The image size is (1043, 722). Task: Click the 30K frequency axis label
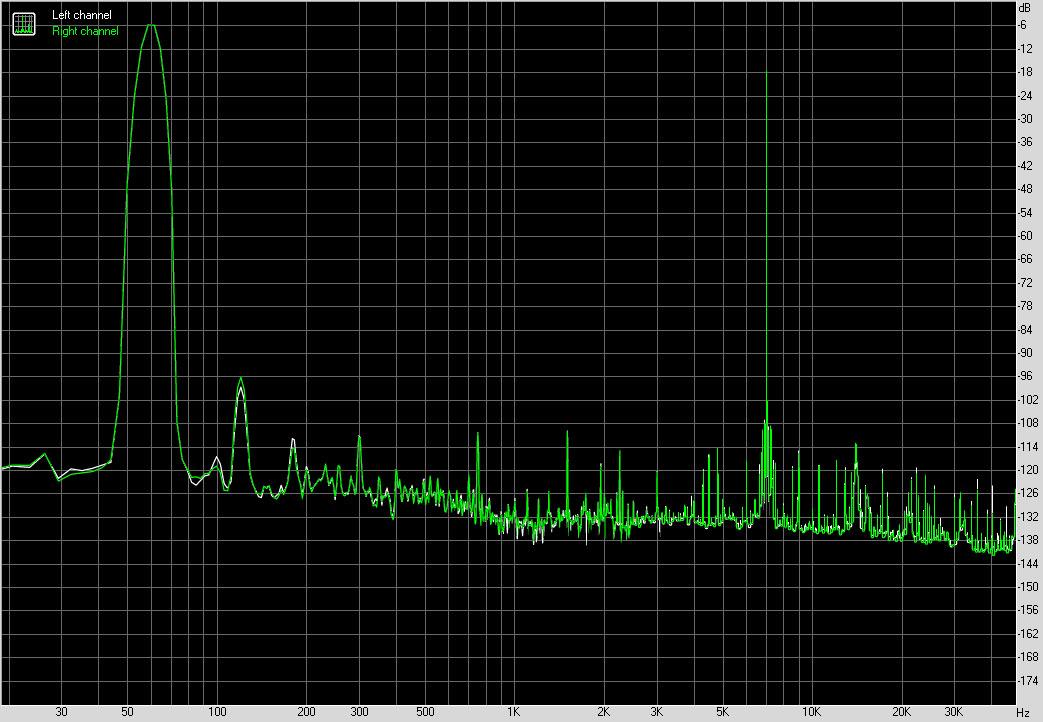pyautogui.click(x=954, y=712)
